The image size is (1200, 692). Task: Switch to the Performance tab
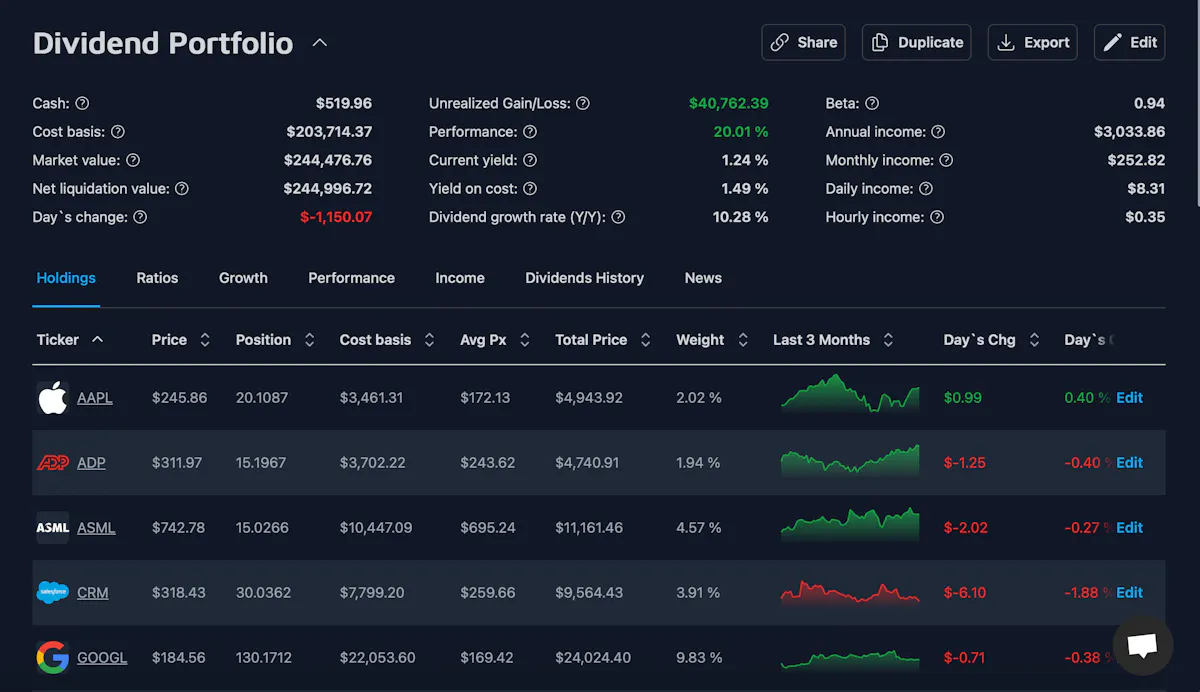click(351, 278)
